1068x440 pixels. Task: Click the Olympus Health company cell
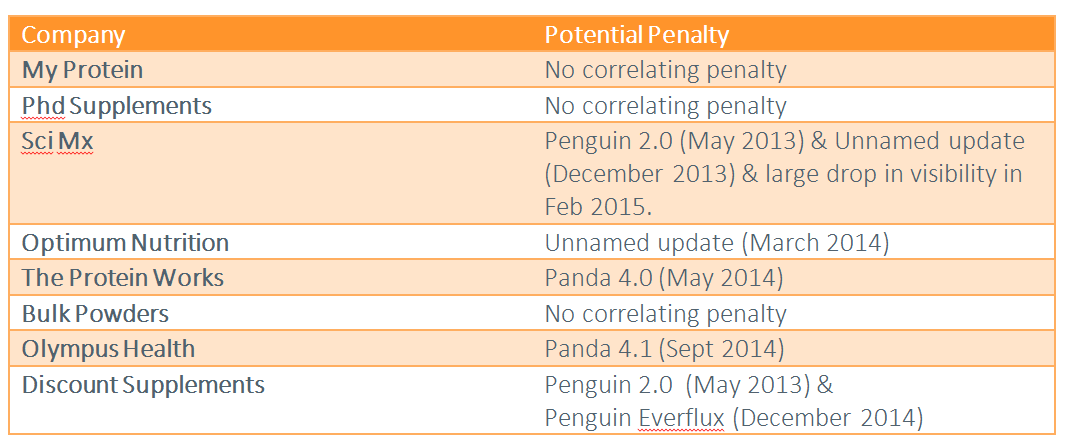click(x=273, y=349)
